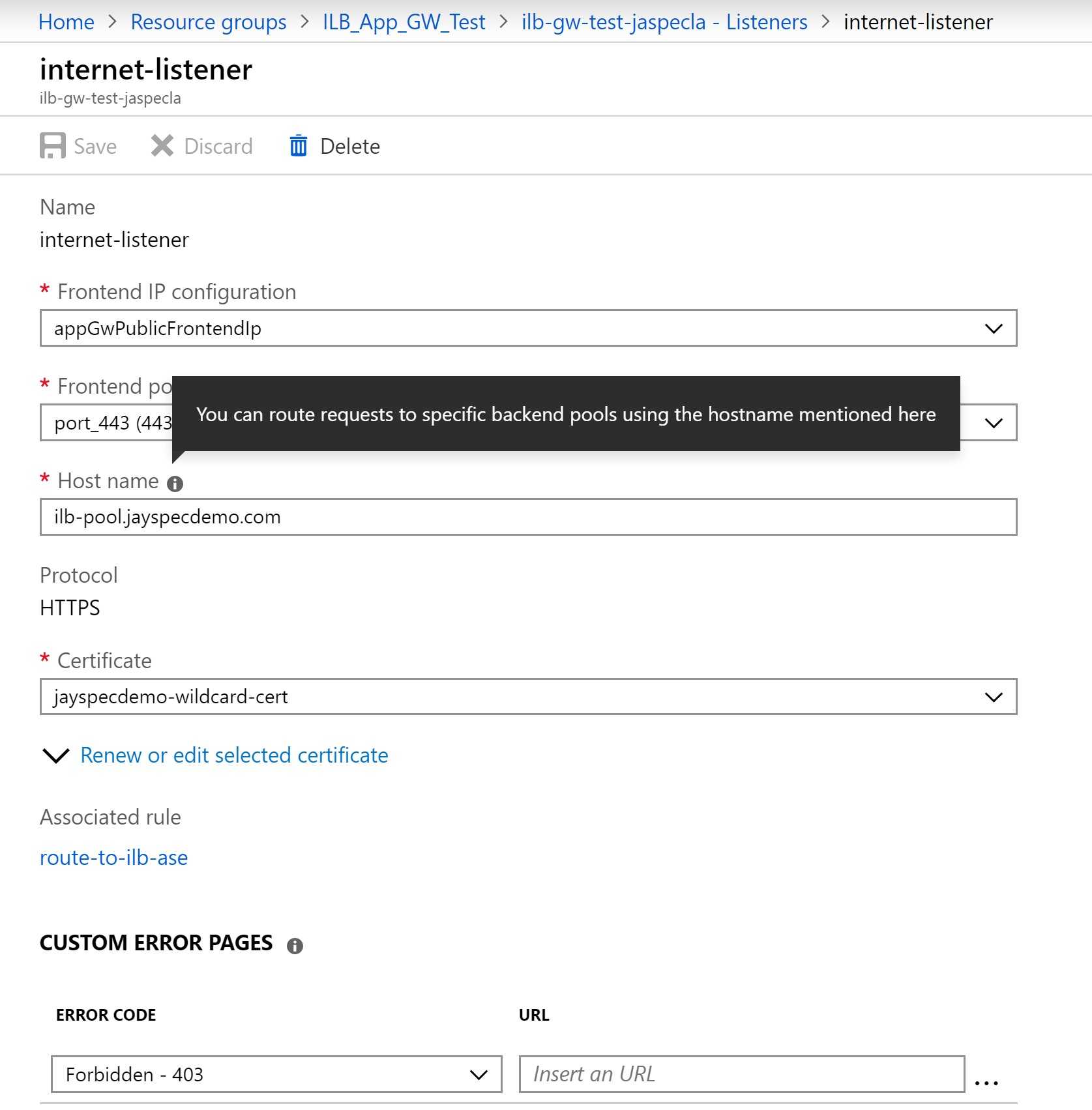Click the Delete trash can icon
Viewport: 1092px width, 1110px height.
299,146
